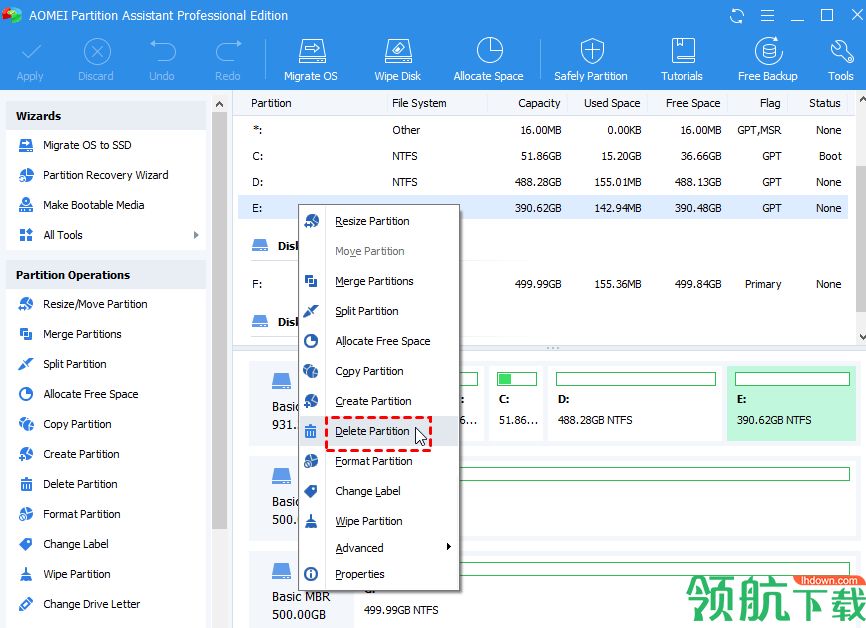Sort by the Capacity column header
Image resolution: width=866 pixels, height=628 pixels.
pos(539,103)
